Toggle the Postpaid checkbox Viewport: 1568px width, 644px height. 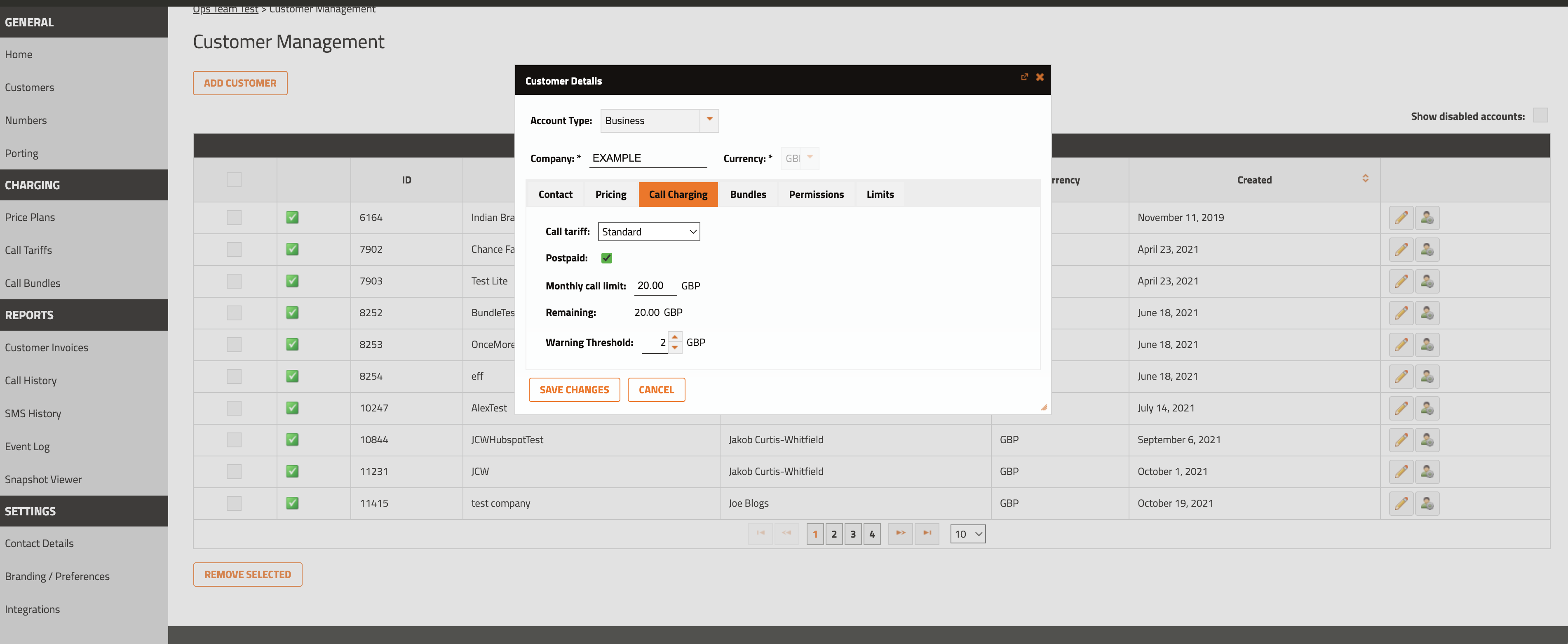606,258
